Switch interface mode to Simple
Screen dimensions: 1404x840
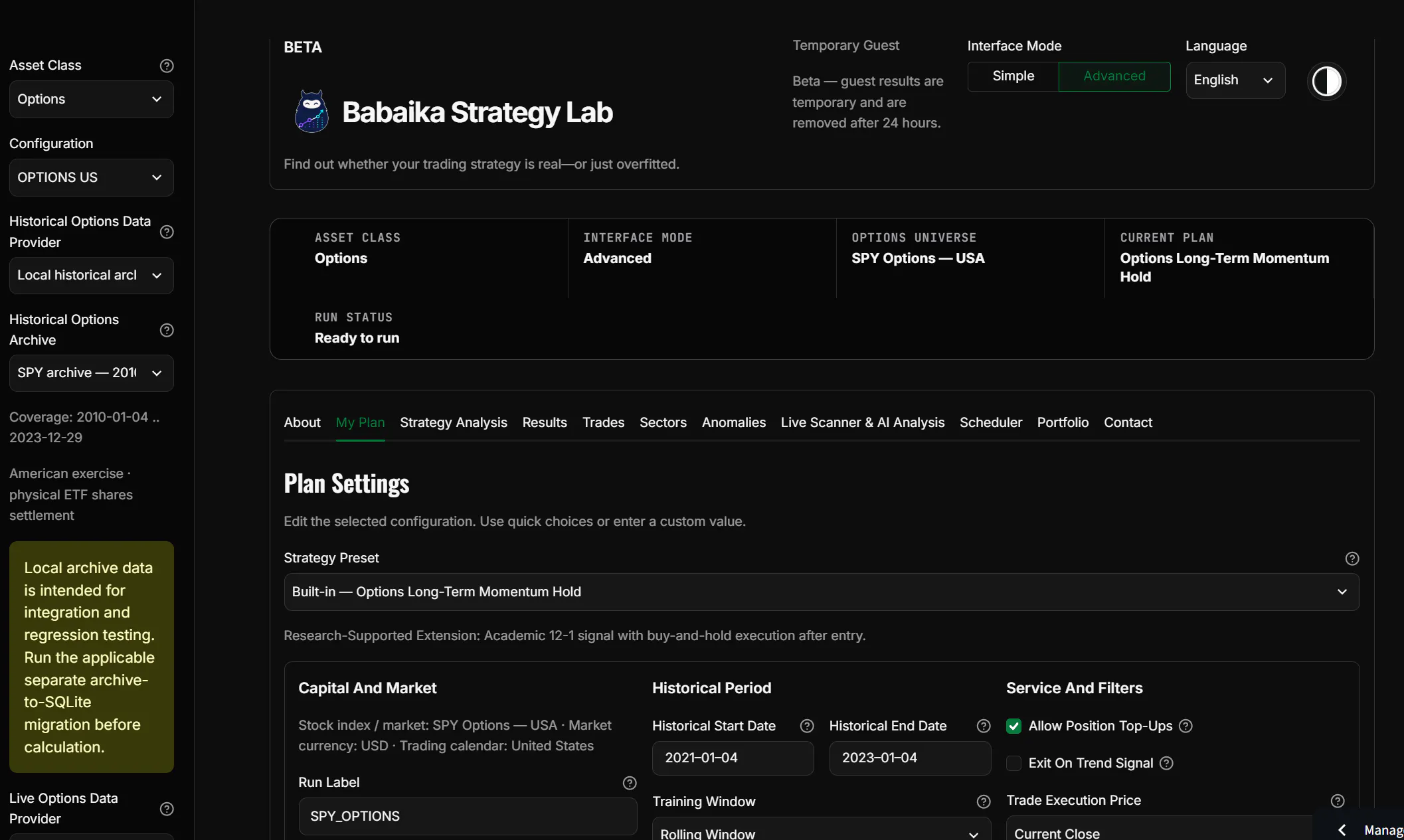(1013, 76)
